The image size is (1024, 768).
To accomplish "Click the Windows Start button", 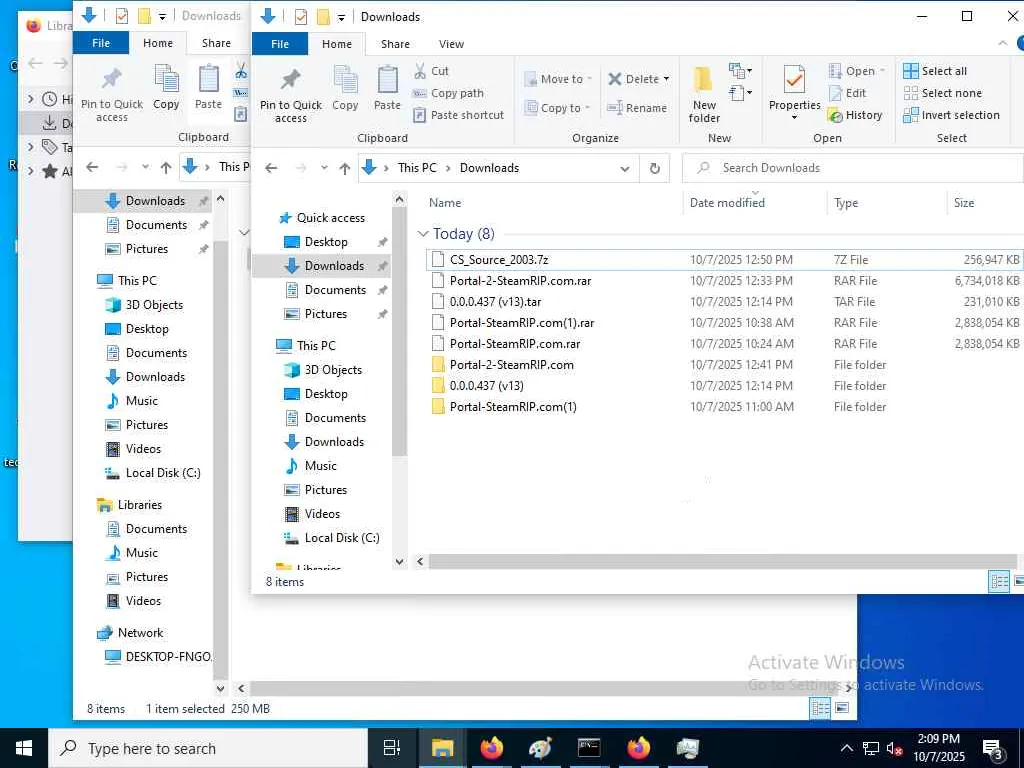I will [x=24, y=748].
